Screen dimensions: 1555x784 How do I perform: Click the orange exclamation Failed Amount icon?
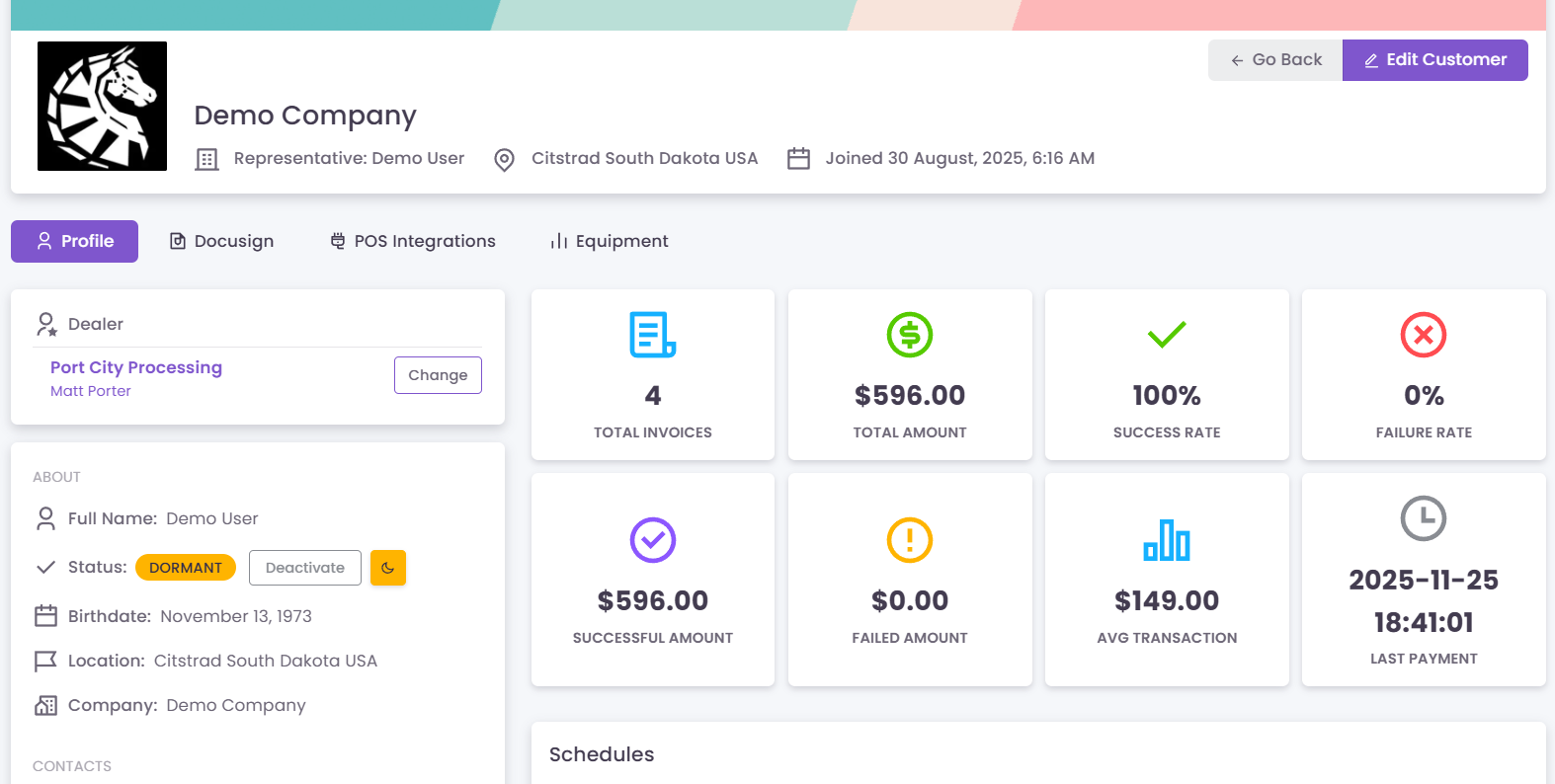[909, 540]
